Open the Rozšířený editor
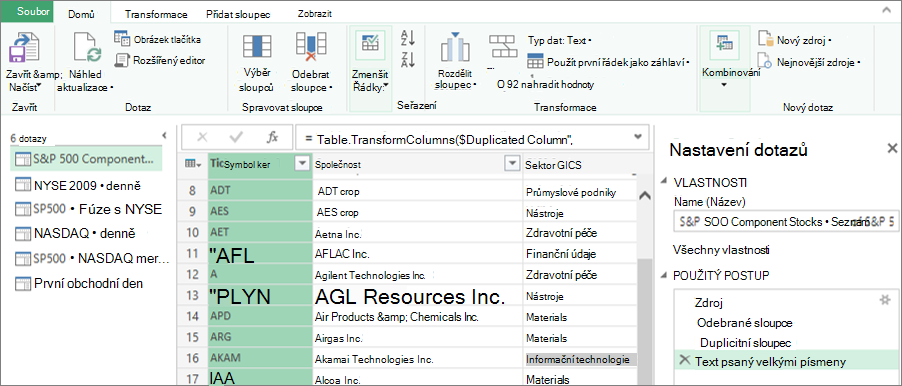The width and height of the screenshot is (902, 386). pyautogui.click(x=161, y=60)
